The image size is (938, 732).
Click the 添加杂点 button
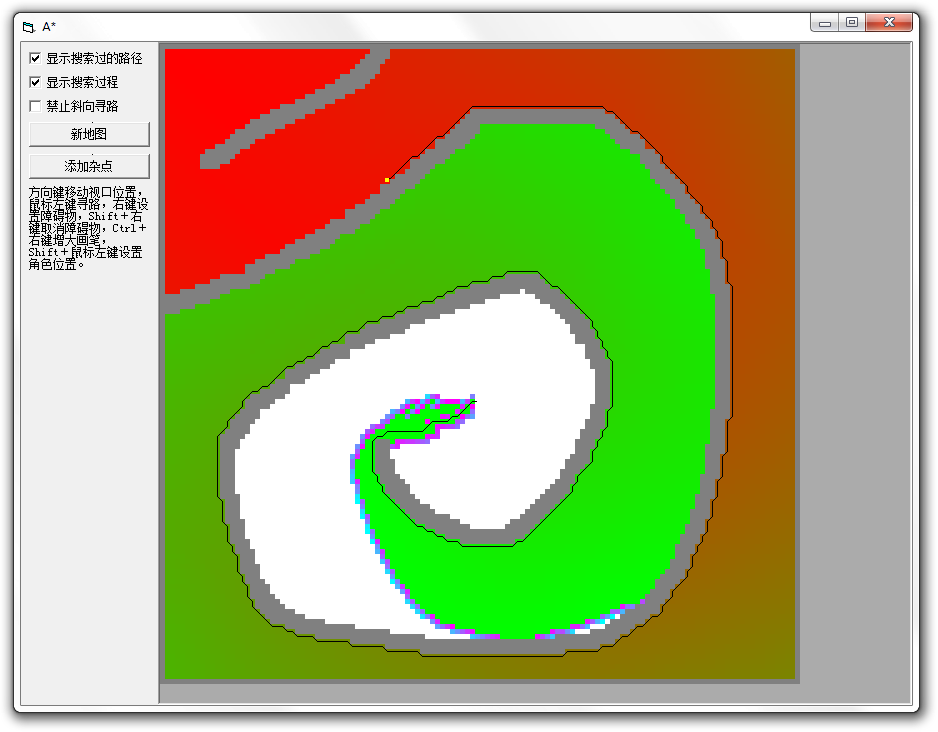[89, 166]
